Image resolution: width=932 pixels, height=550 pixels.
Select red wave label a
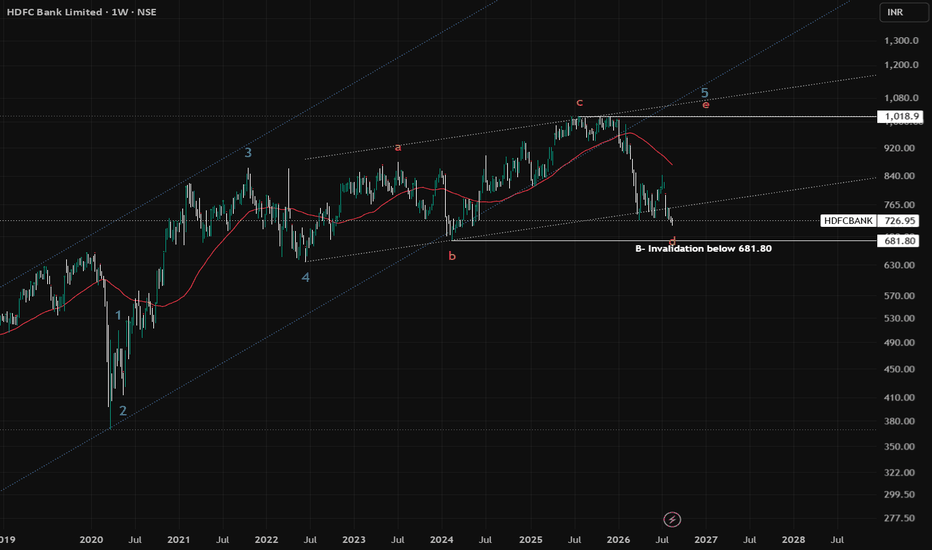398,147
